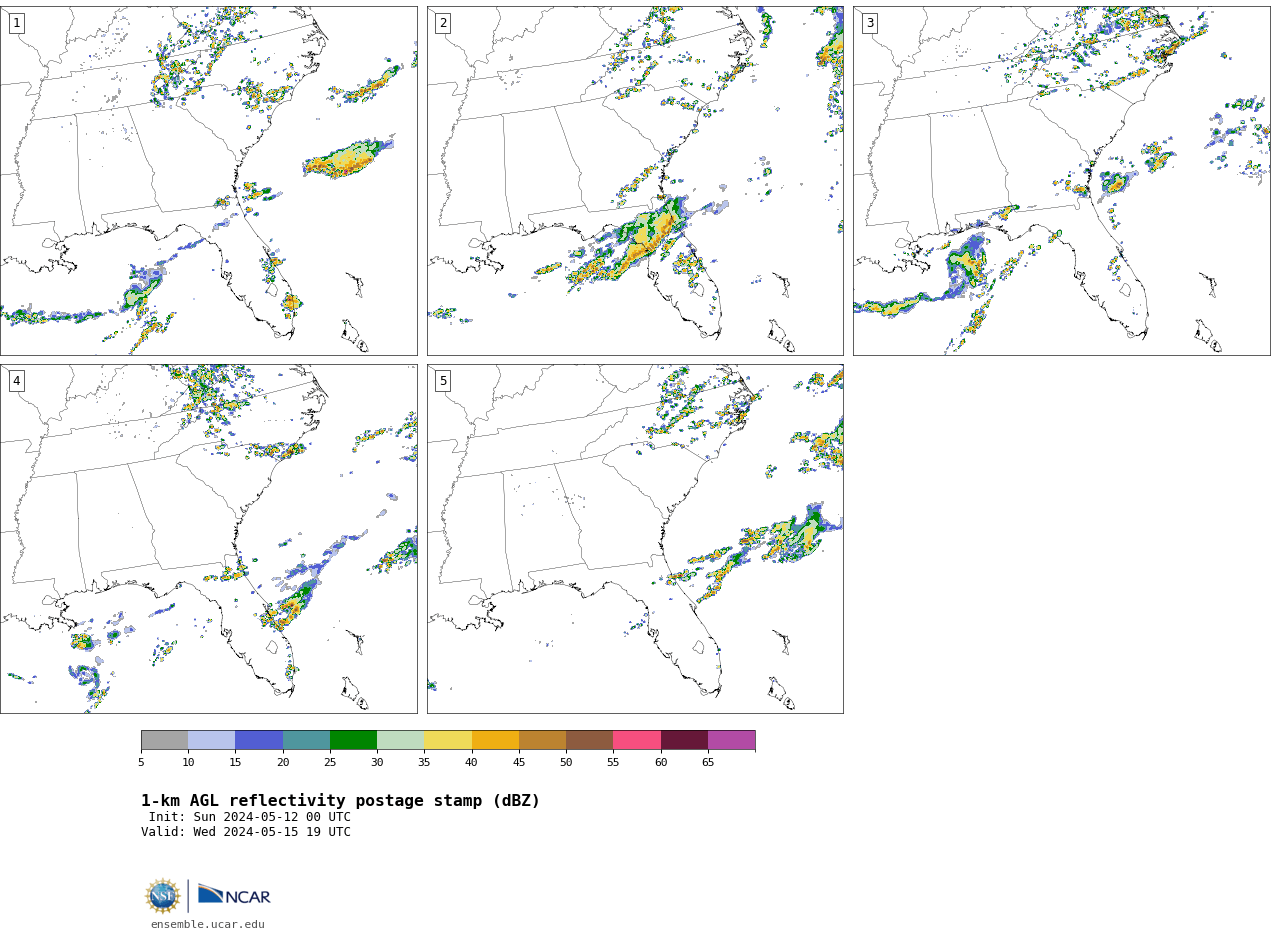Image resolution: width=1280 pixels, height=936 pixels.
Task: Open ensemble member 5 reflectivity map
Action: 635,539
